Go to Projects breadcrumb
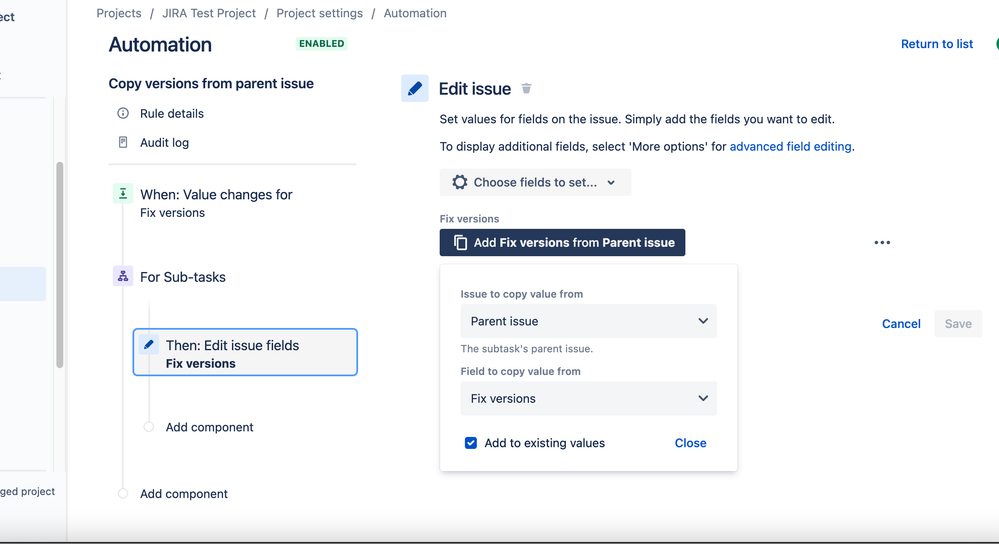 119,13
